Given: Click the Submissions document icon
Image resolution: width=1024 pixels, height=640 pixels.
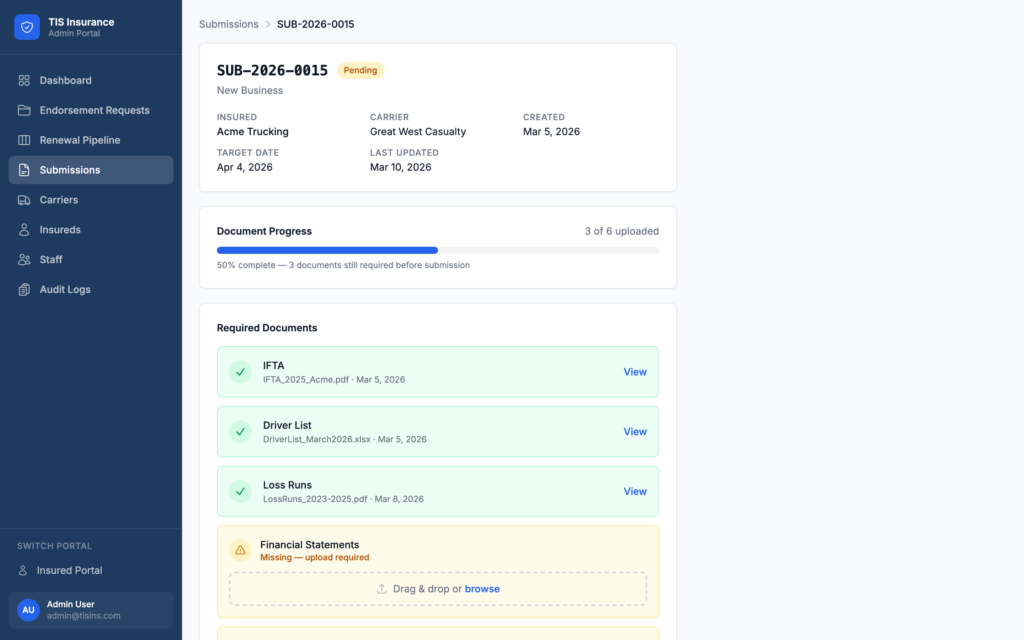Looking at the screenshot, I should tap(24, 170).
